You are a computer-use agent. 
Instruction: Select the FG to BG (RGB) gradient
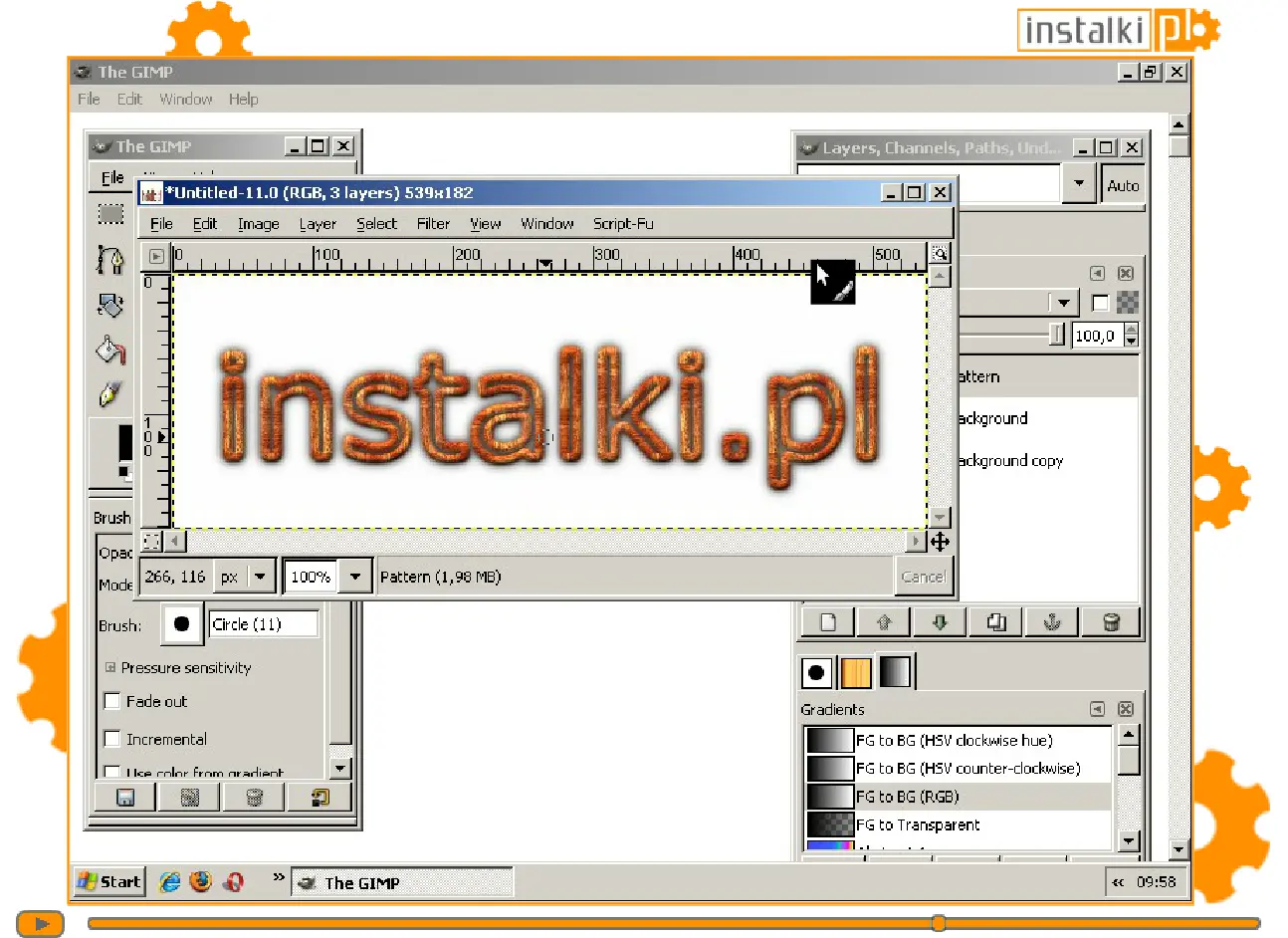coord(958,797)
